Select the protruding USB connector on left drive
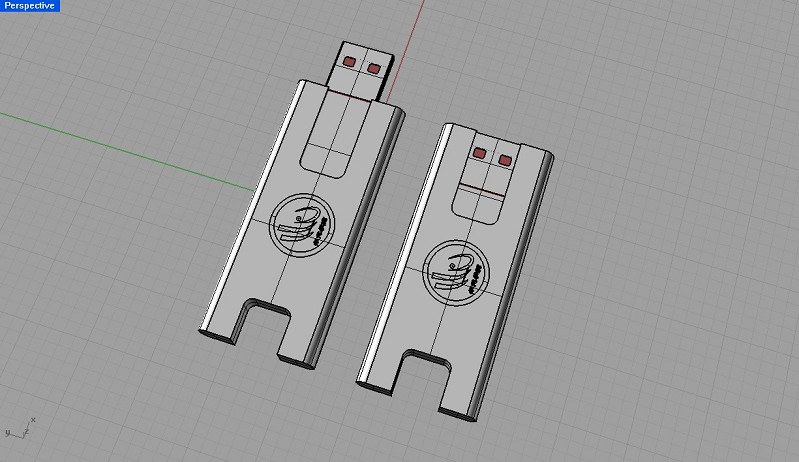Viewport: 799px width, 462px height. [358, 68]
